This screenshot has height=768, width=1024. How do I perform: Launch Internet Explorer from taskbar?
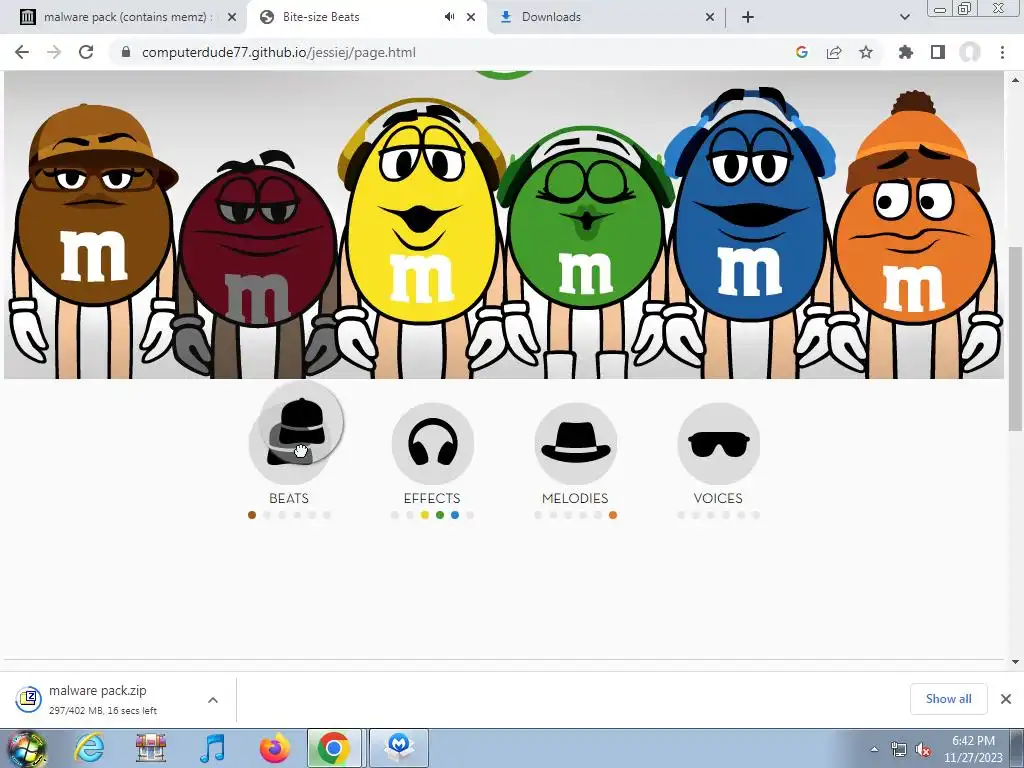coord(89,748)
